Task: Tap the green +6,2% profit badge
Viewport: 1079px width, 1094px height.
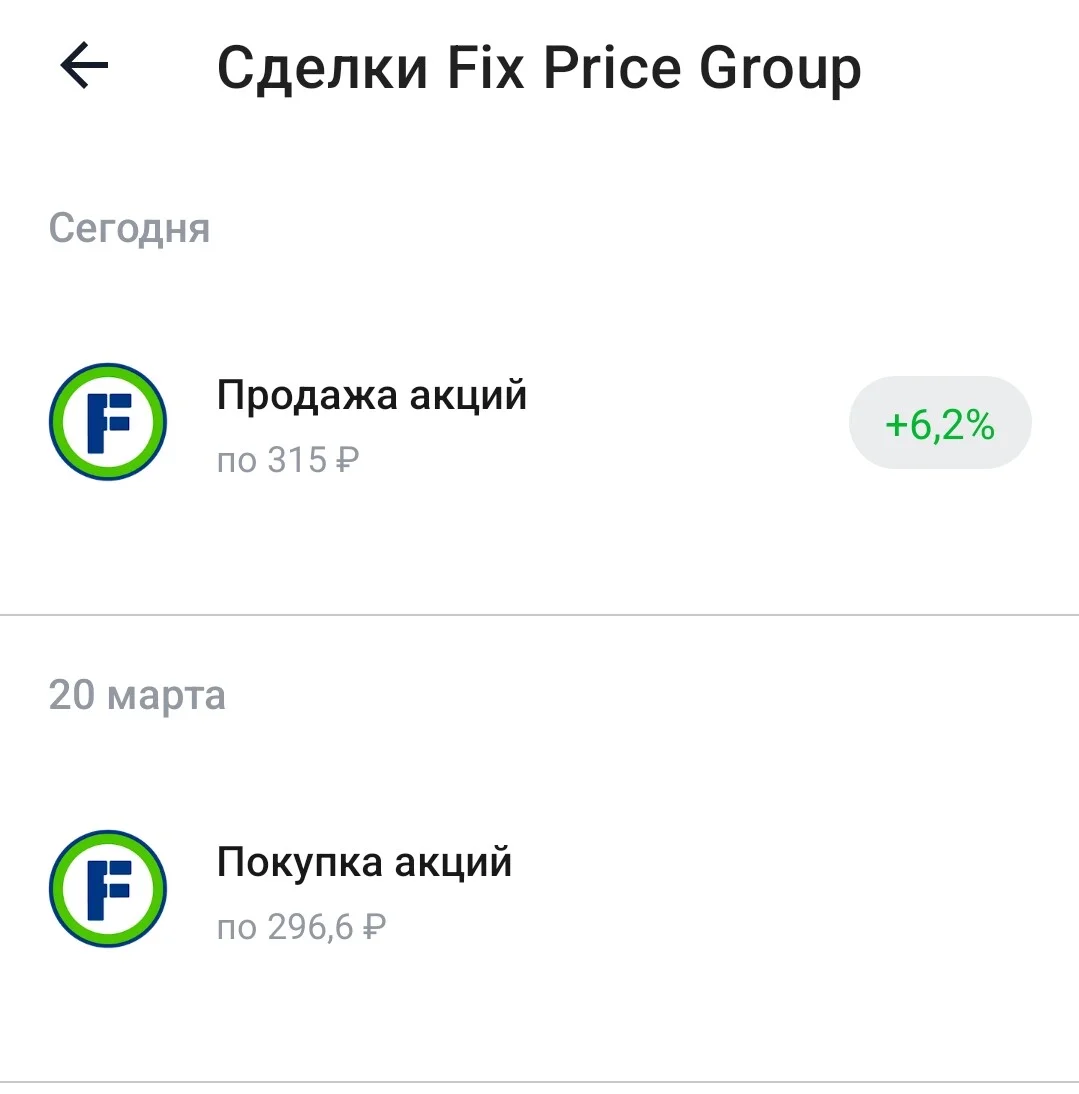Action: 940,423
